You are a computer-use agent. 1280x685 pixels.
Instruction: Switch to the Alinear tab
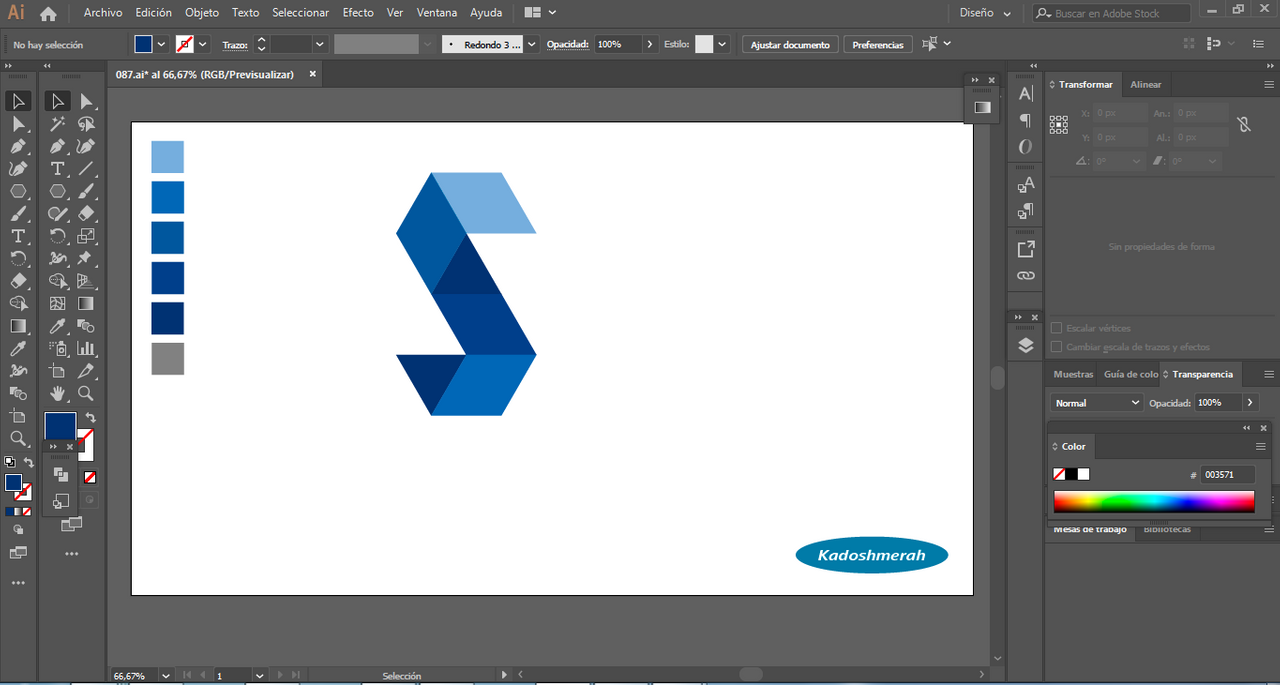click(x=1146, y=85)
